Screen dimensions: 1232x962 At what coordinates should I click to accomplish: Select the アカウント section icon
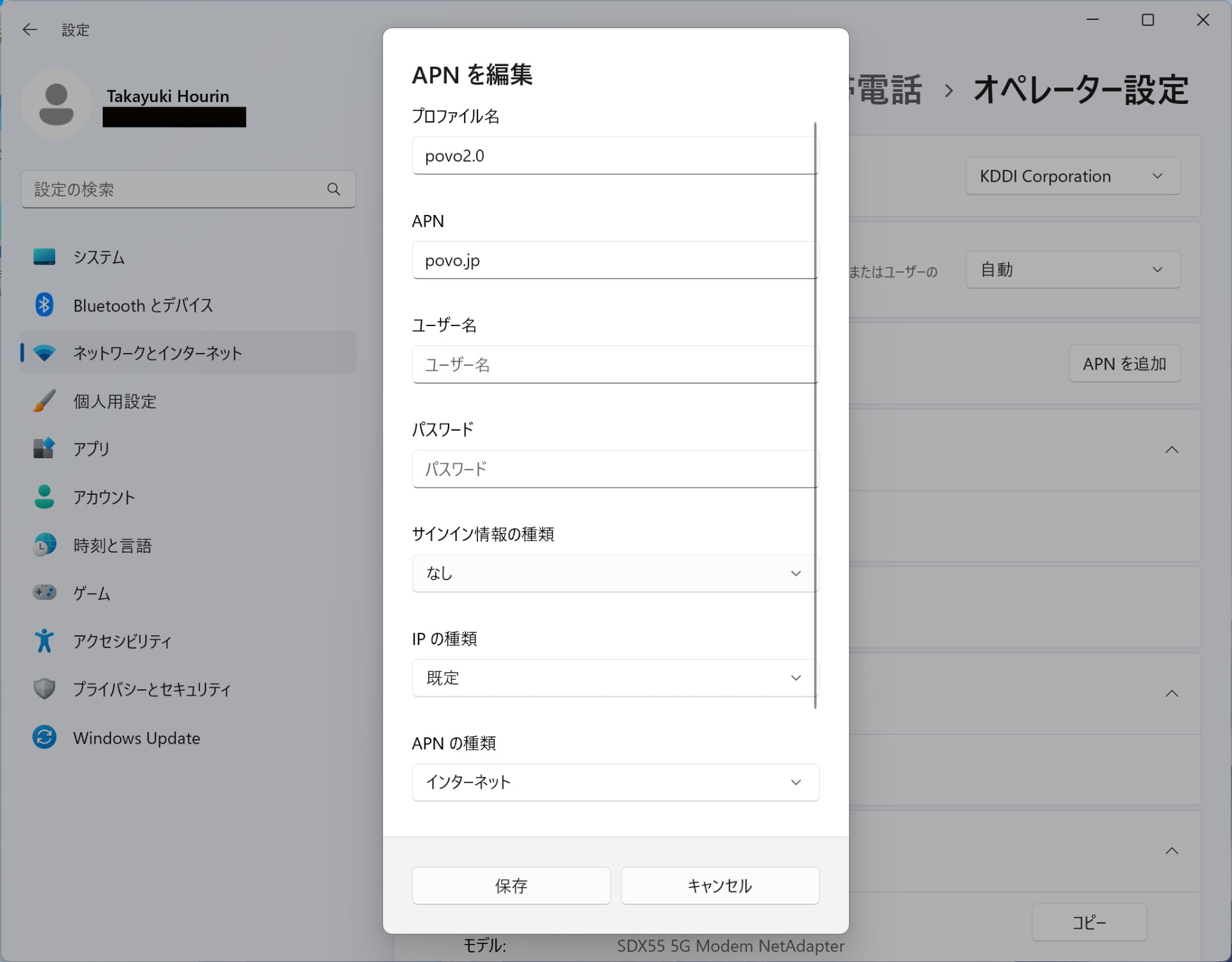(45, 497)
